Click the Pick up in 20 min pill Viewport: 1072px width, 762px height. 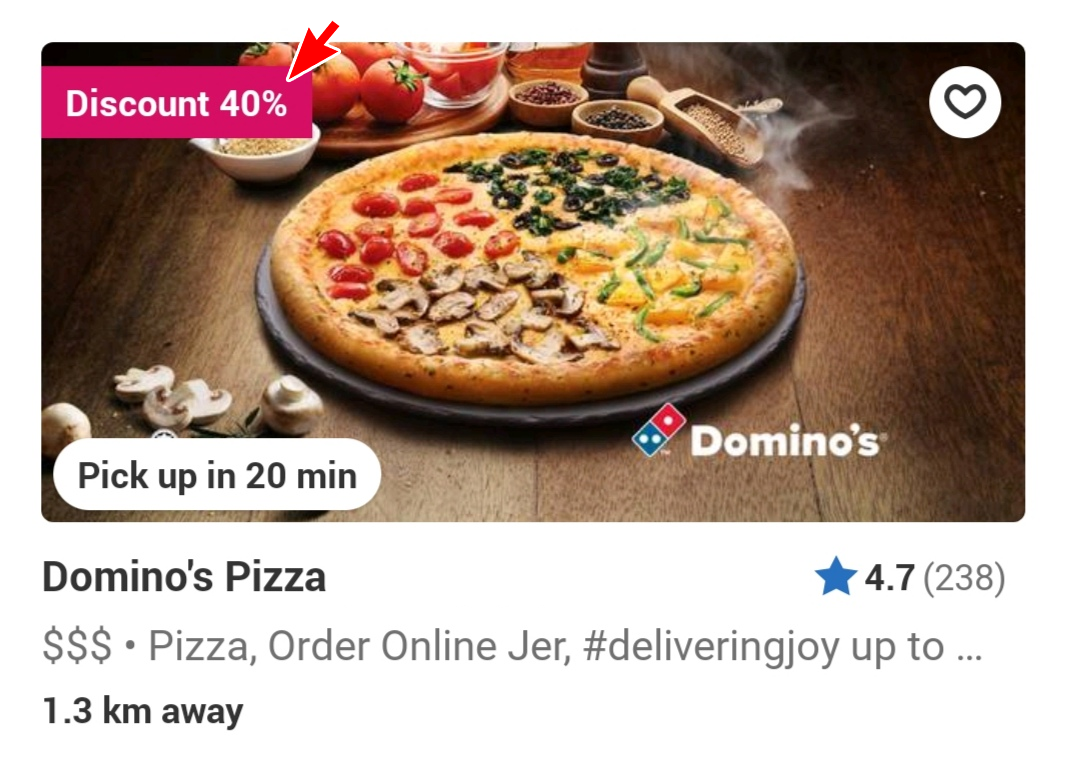[x=217, y=475]
